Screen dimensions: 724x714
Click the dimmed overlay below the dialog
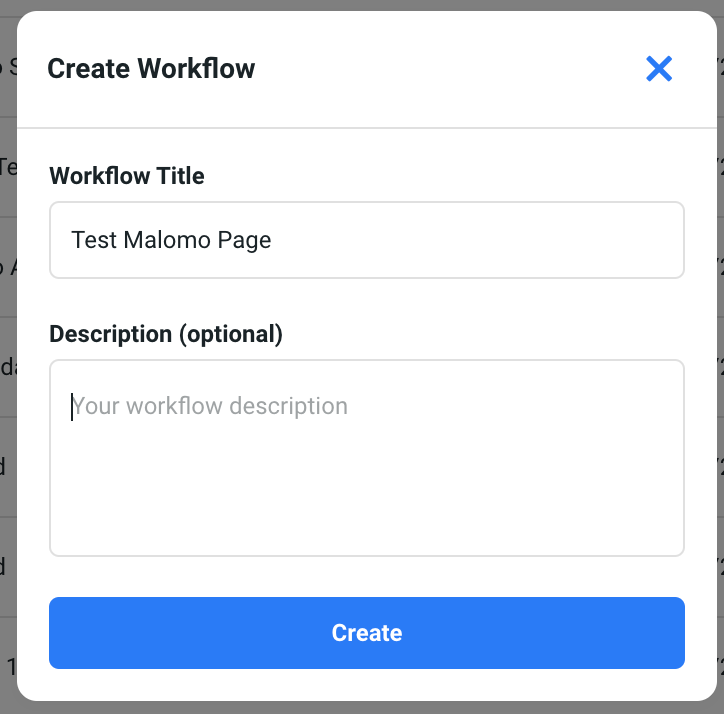(362, 708)
